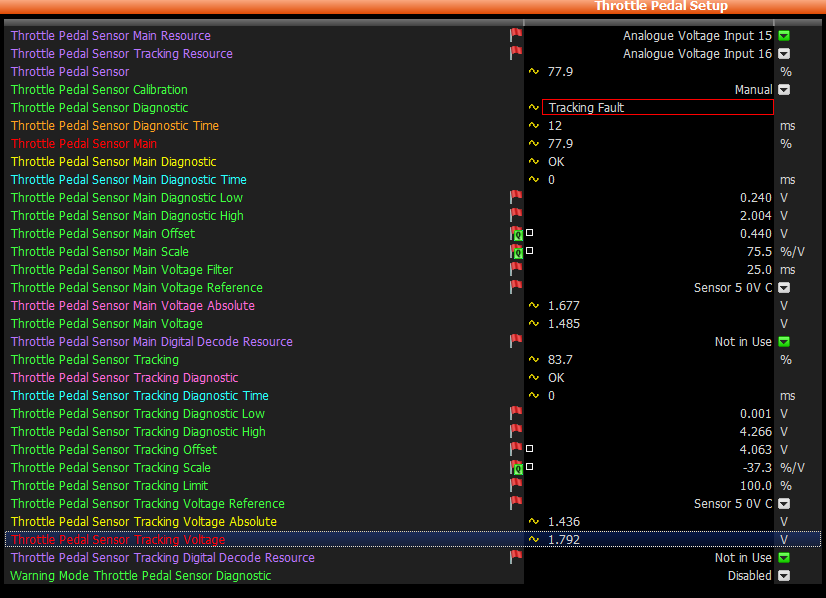Click the Main Voltage Filter value 25.0

click(758, 270)
